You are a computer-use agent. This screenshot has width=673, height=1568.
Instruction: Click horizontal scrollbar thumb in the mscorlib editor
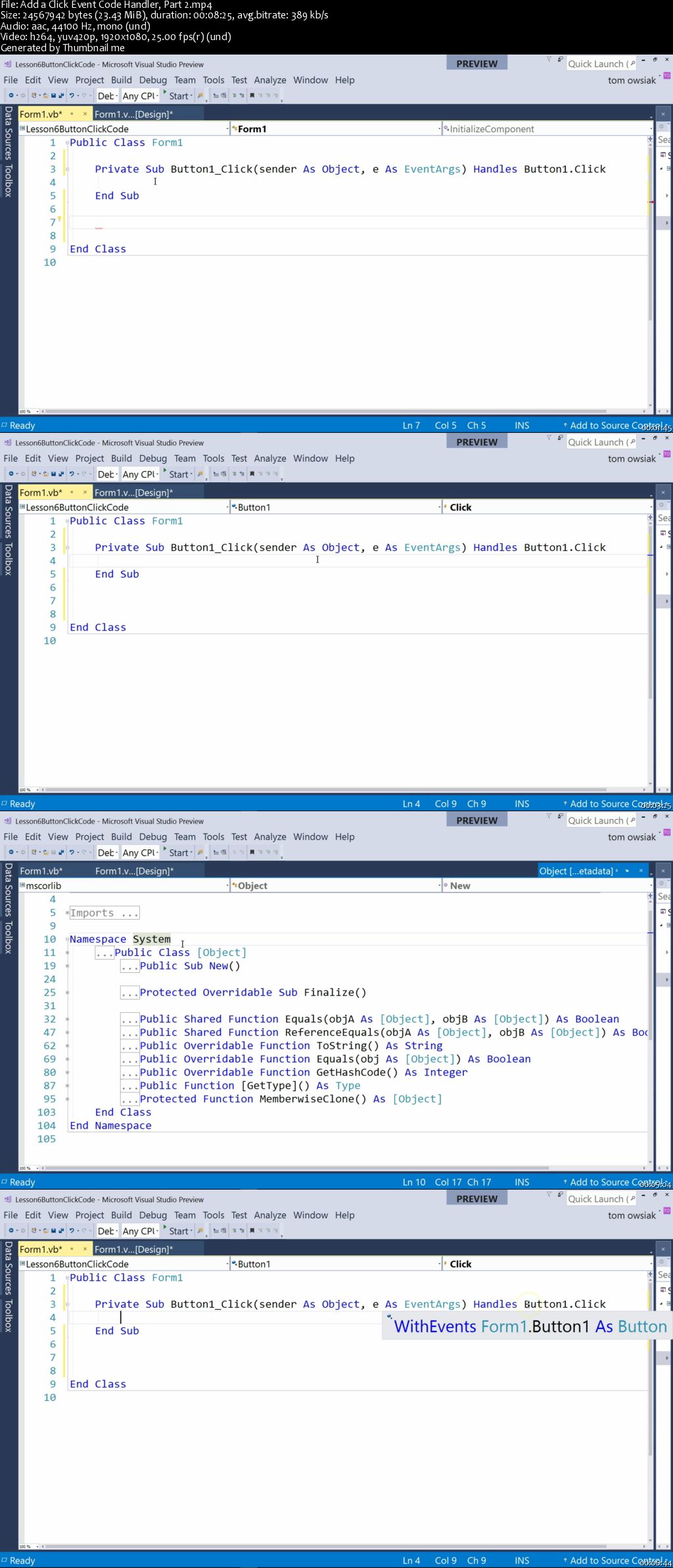click(x=296, y=1168)
